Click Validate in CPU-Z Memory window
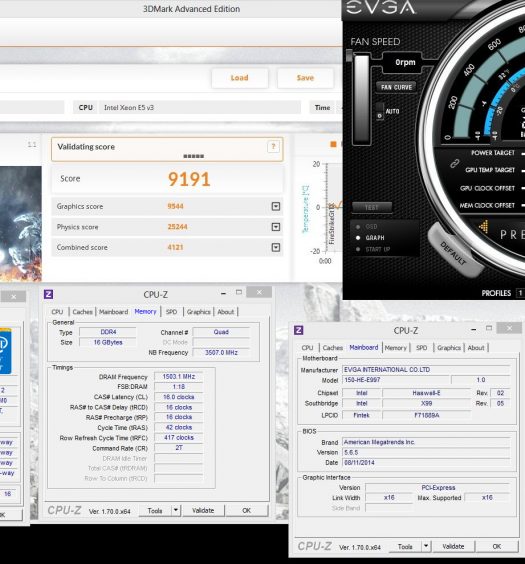525x564 pixels. pos(203,510)
